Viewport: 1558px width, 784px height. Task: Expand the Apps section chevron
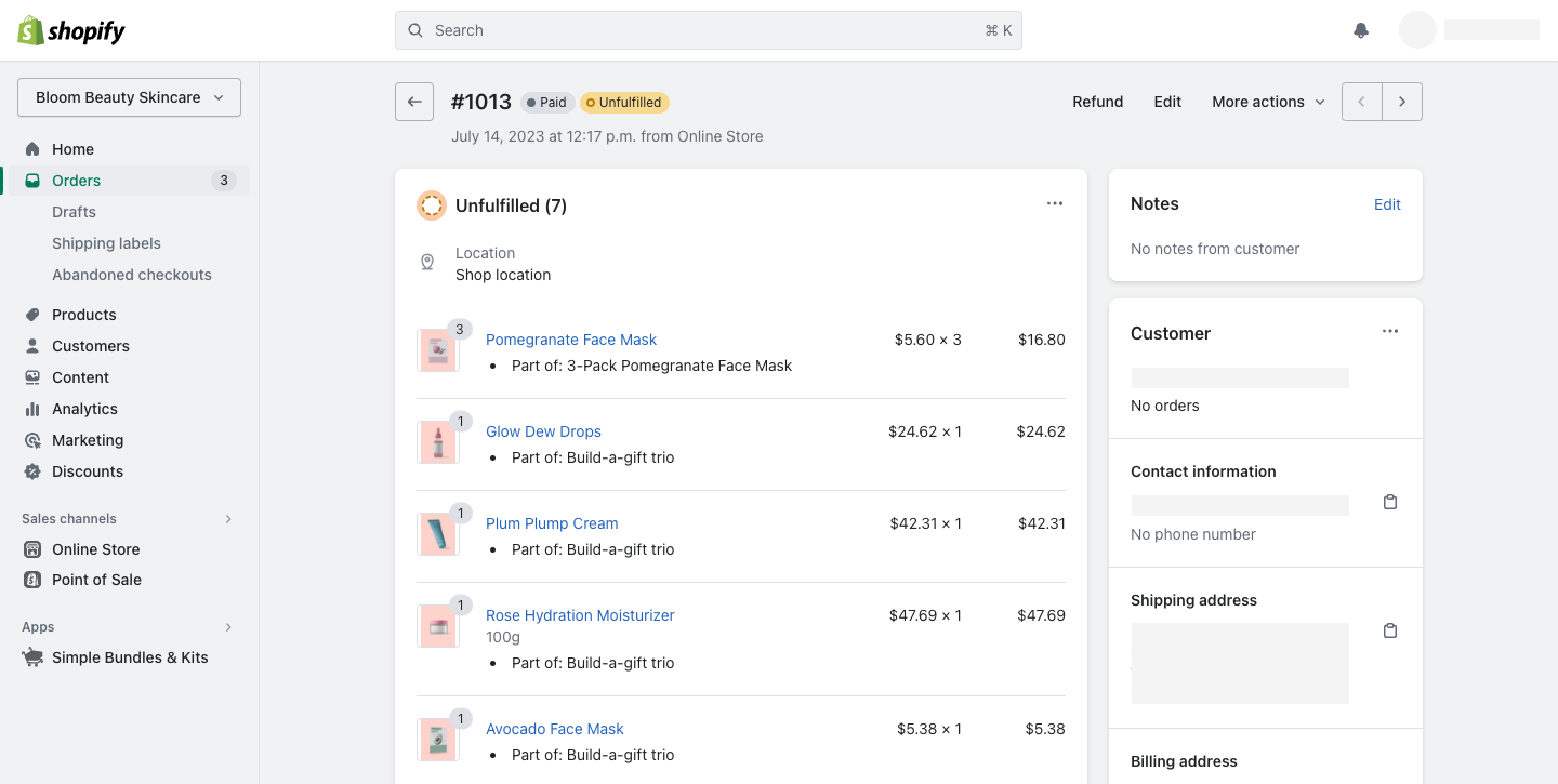pos(228,627)
